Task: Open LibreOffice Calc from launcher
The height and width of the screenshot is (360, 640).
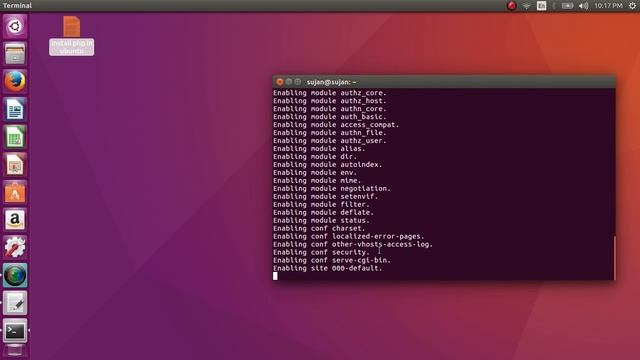Action: [15, 137]
